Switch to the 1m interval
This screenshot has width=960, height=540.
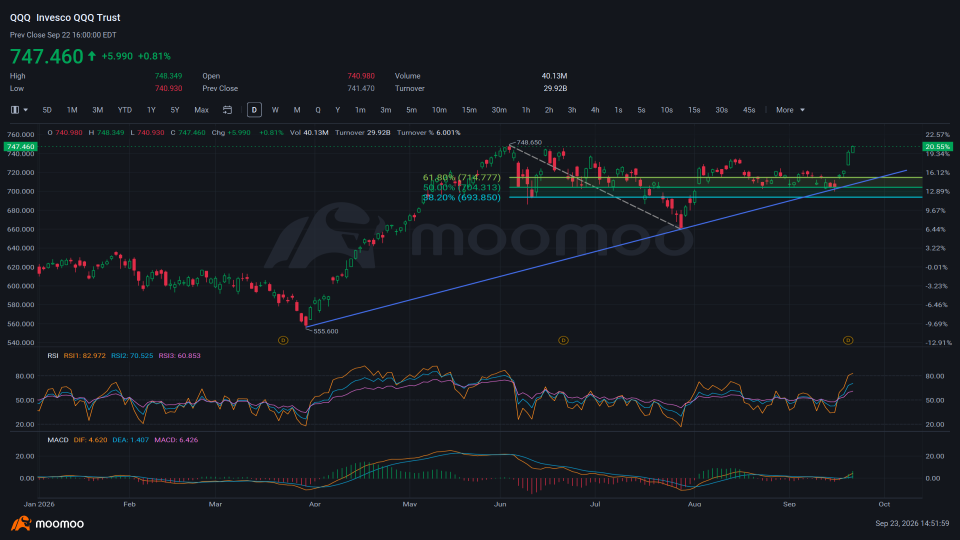click(361, 110)
